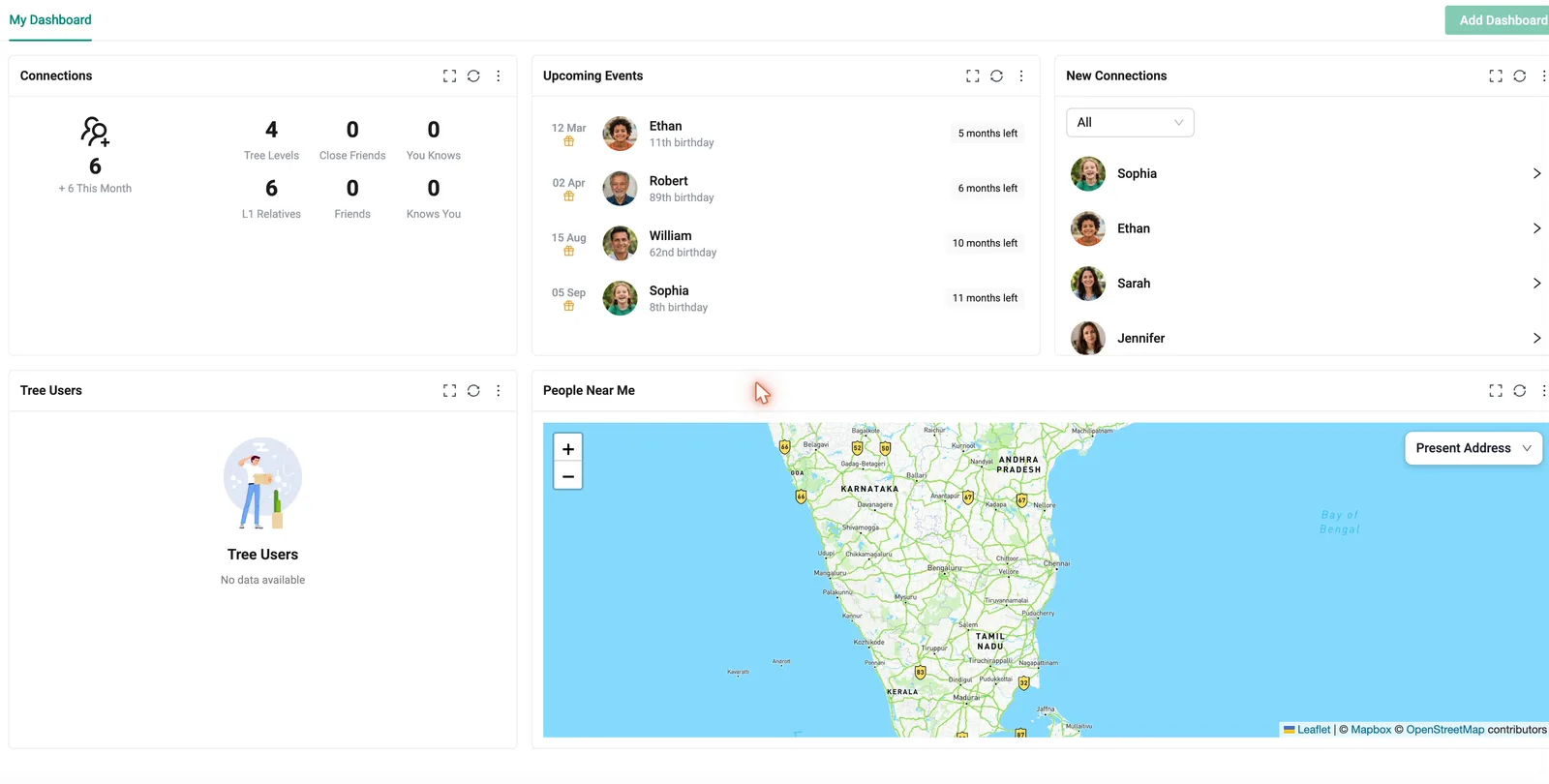
Task: Click Chennai on the map
Action: tap(1056, 563)
